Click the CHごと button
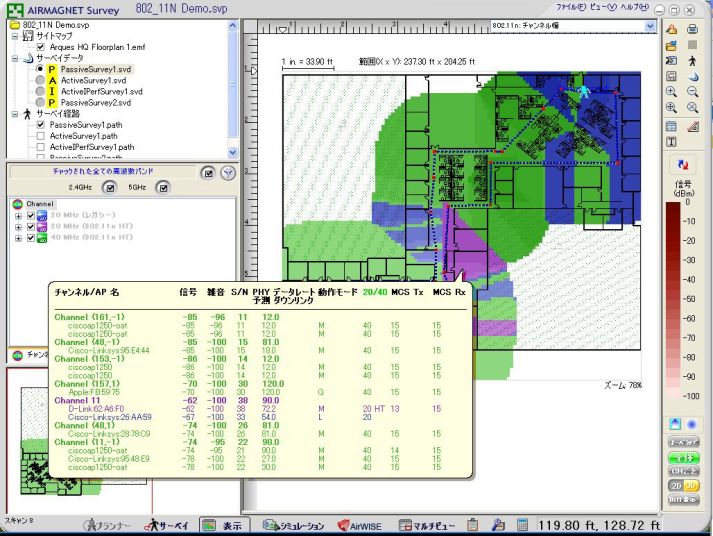 coord(683,471)
